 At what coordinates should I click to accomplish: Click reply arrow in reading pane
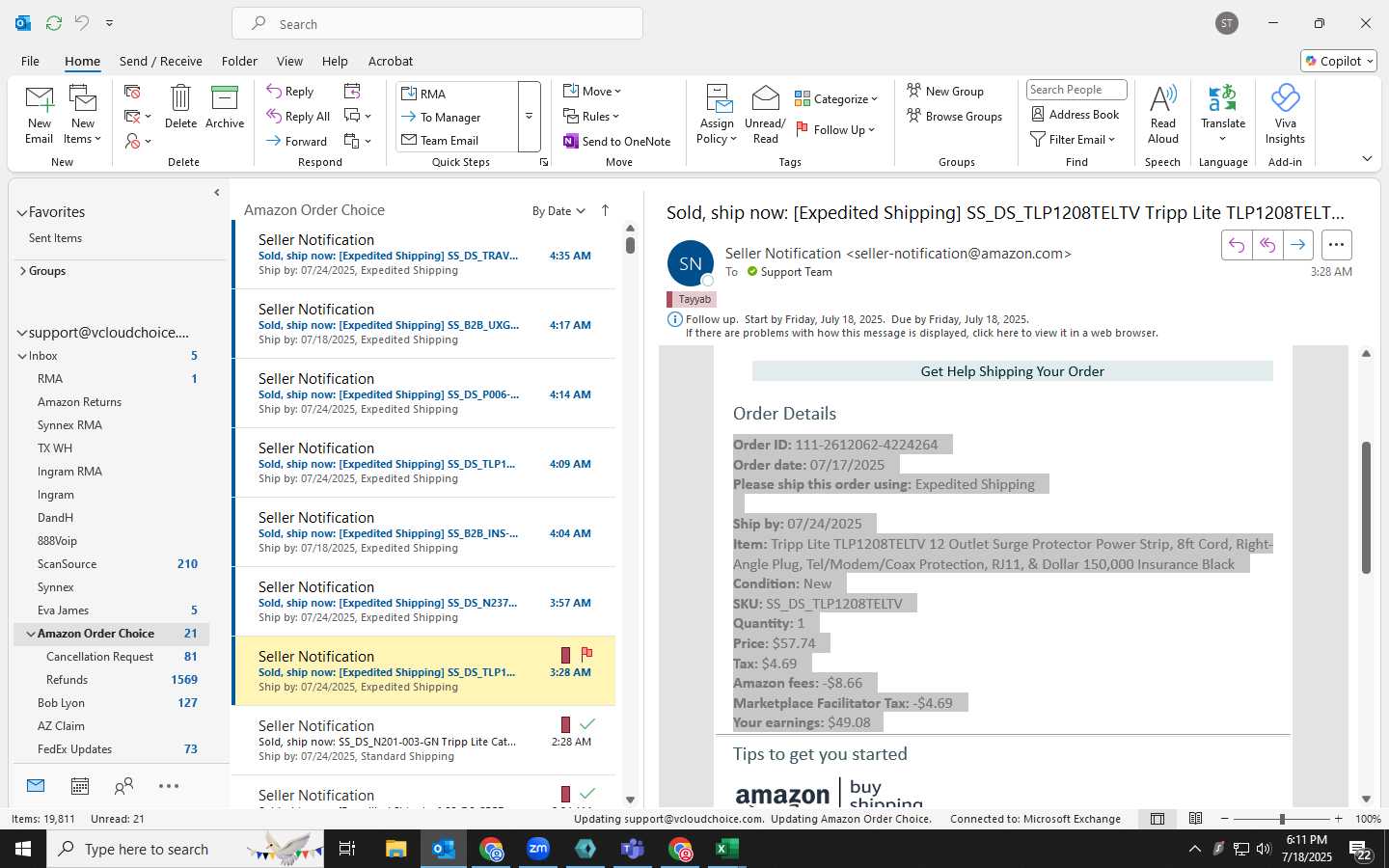coord(1237,245)
